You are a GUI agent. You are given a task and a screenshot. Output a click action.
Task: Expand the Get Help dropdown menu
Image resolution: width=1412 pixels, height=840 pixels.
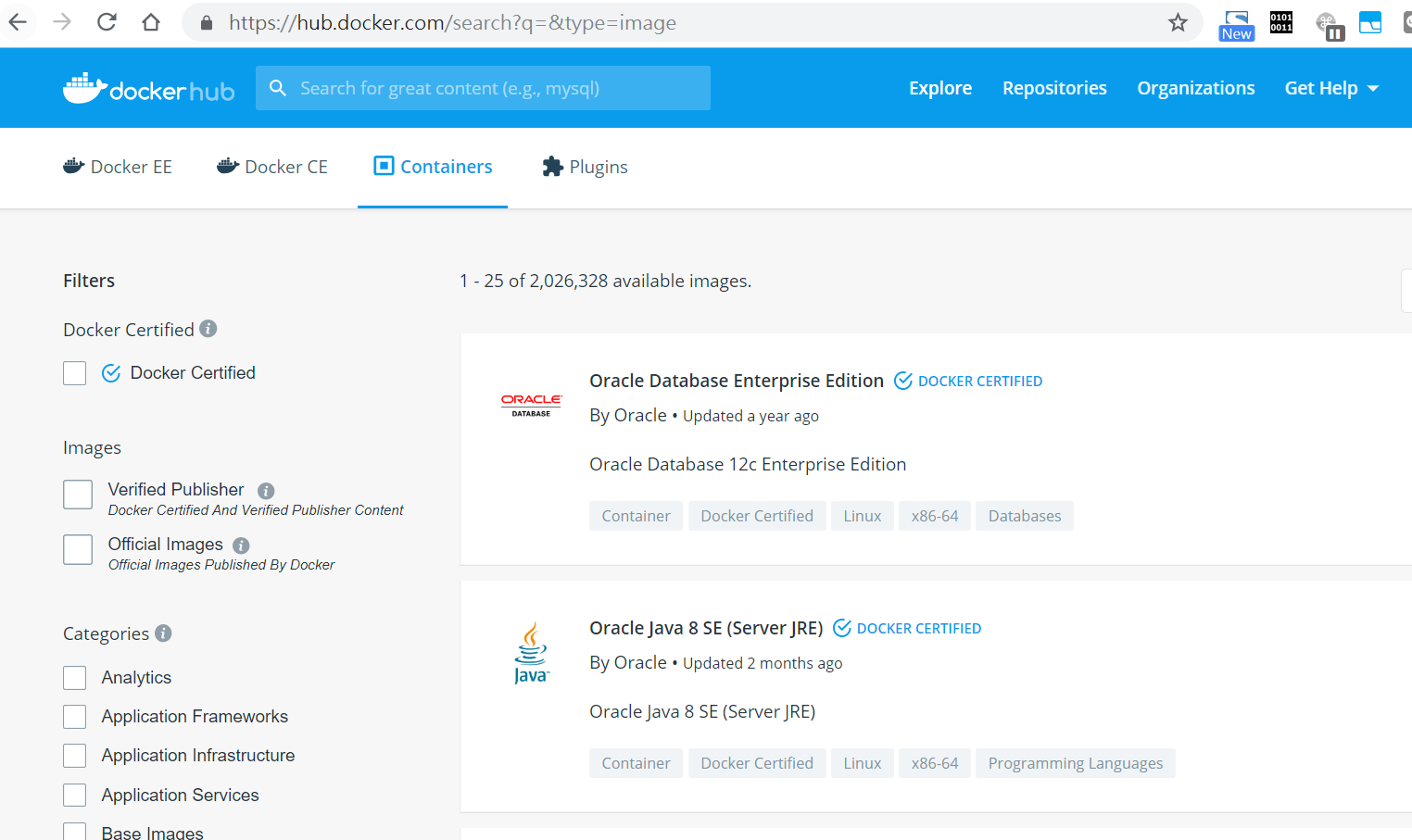pyautogui.click(x=1331, y=88)
